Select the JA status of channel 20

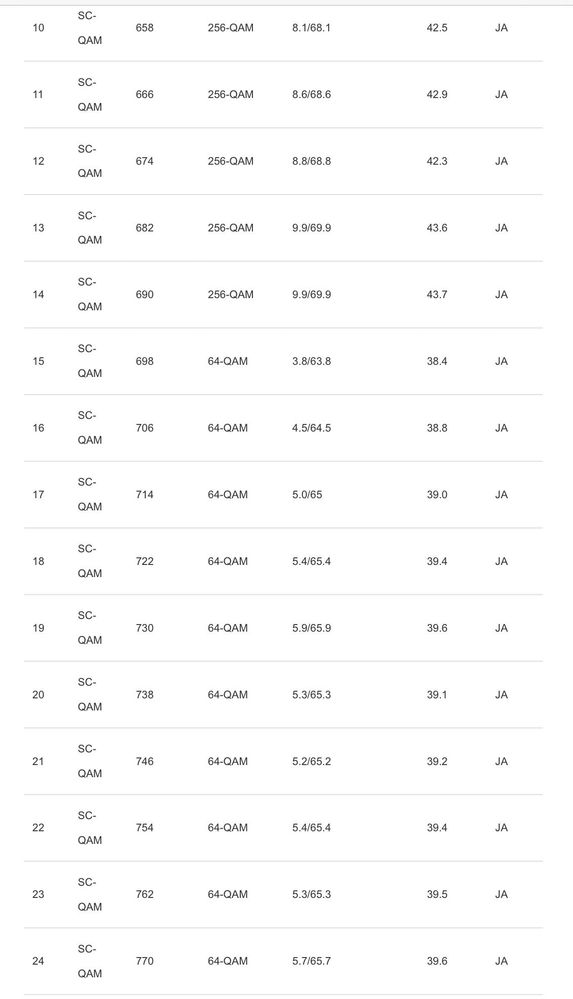(x=502, y=694)
